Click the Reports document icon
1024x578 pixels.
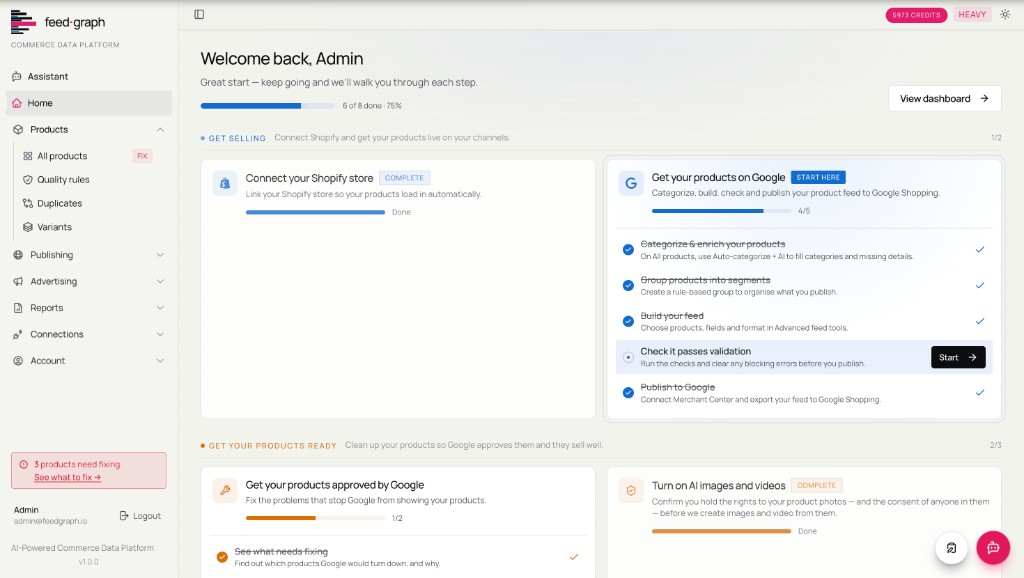(x=18, y=308)
